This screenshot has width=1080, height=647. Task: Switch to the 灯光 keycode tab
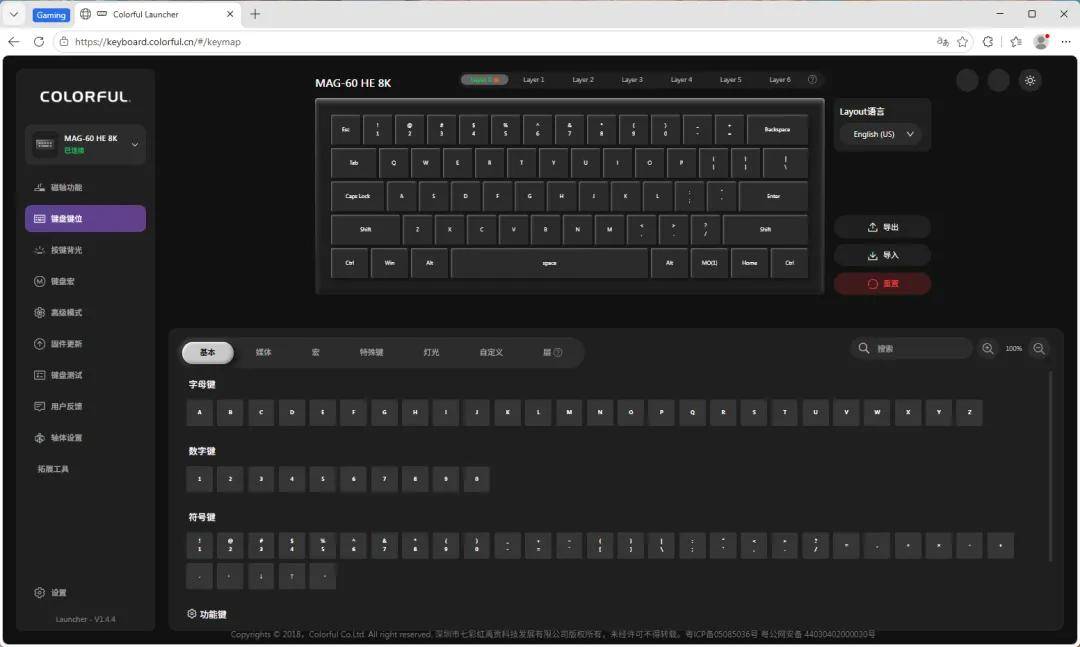431,352
